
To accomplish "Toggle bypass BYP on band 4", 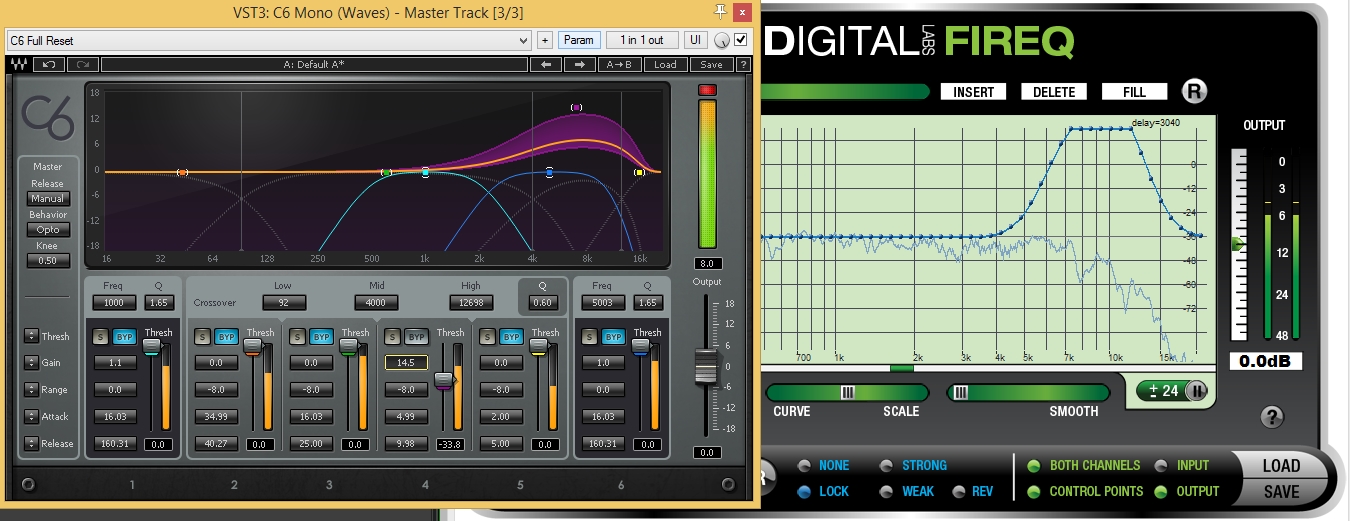I will 417,337.
